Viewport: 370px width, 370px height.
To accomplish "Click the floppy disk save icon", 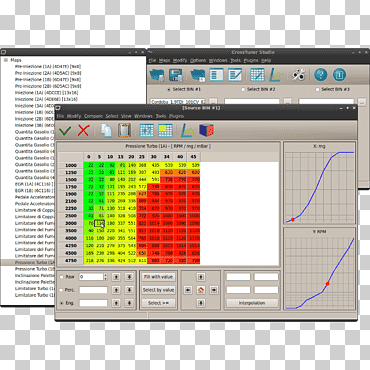I will (x=176, y=75).
